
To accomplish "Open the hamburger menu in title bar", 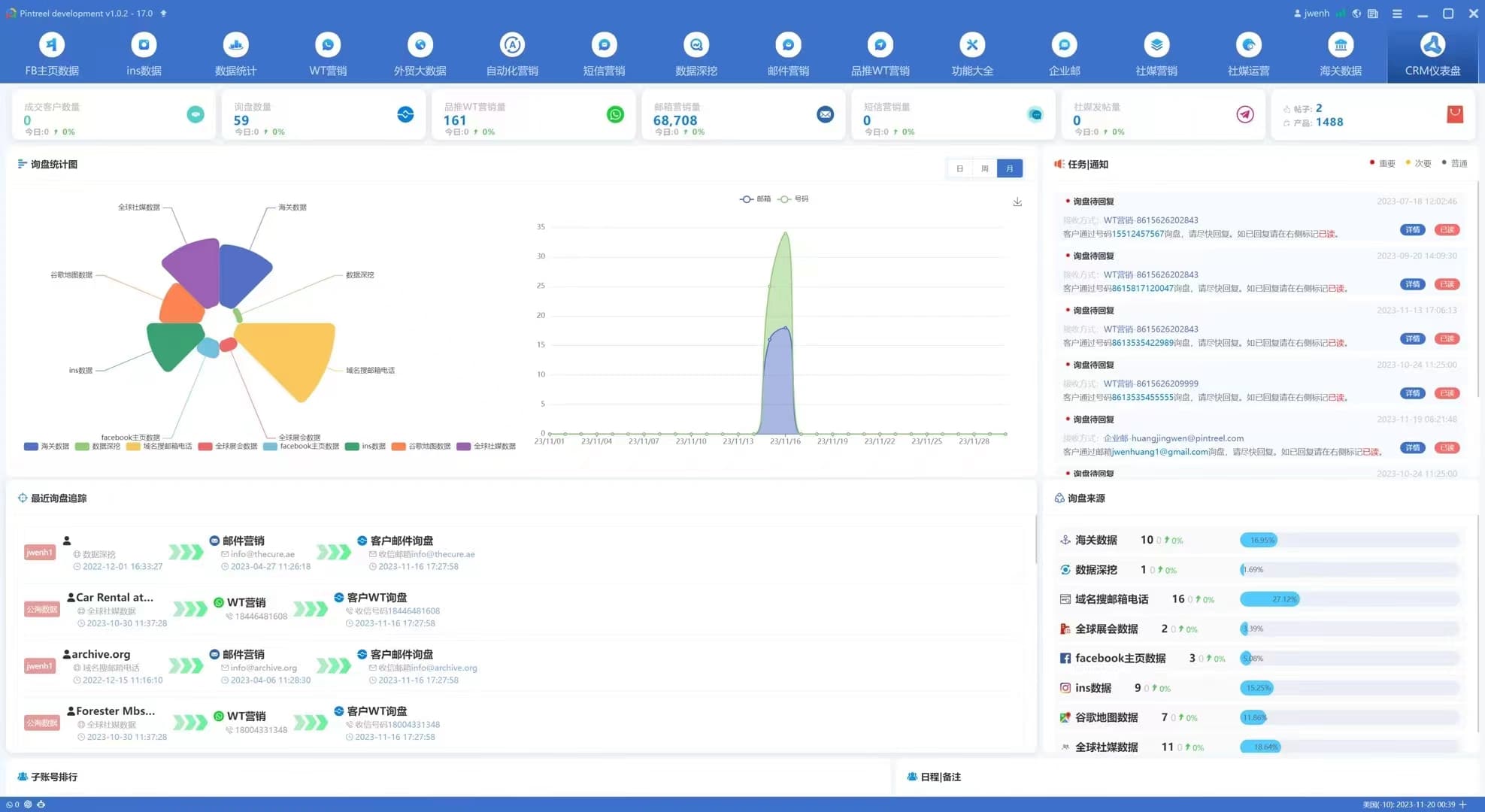I will (1397, 14).
